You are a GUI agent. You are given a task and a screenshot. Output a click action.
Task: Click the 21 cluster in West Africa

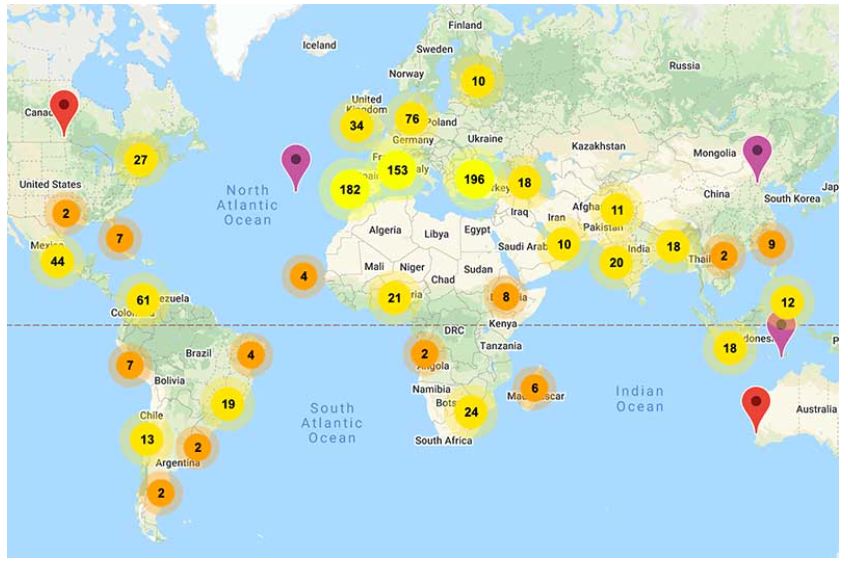394,297
